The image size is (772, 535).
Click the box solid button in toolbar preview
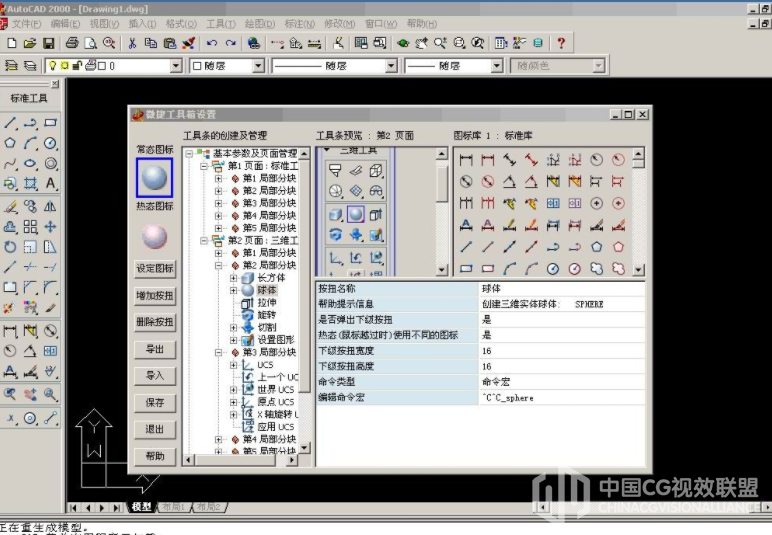pos(335,215)
